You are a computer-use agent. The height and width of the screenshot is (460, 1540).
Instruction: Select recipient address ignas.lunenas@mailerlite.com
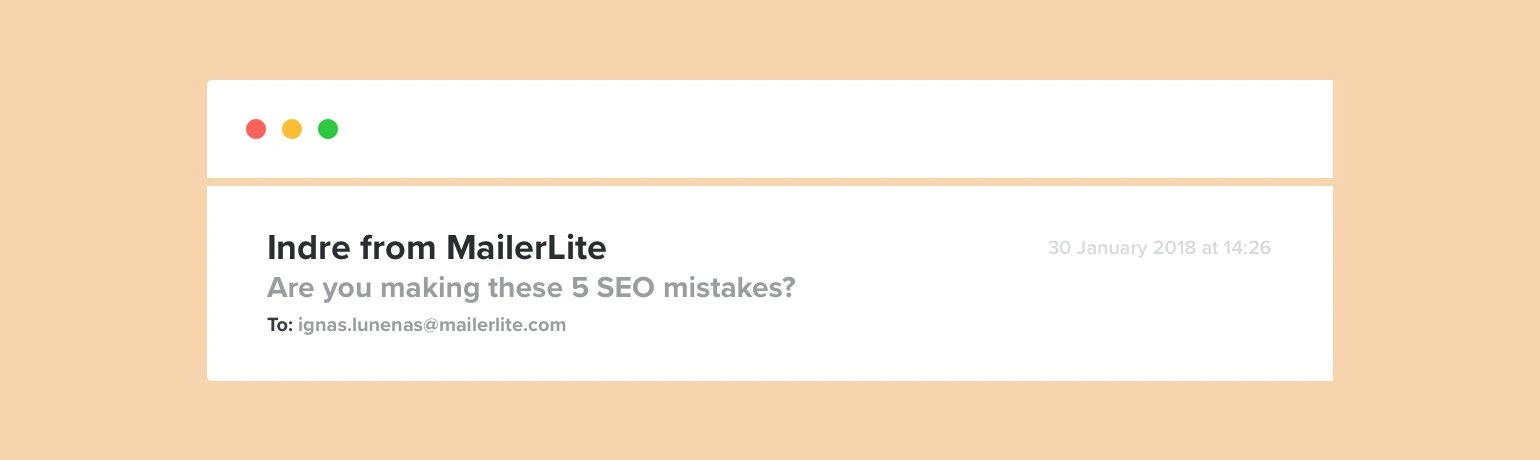pos(432,325)
